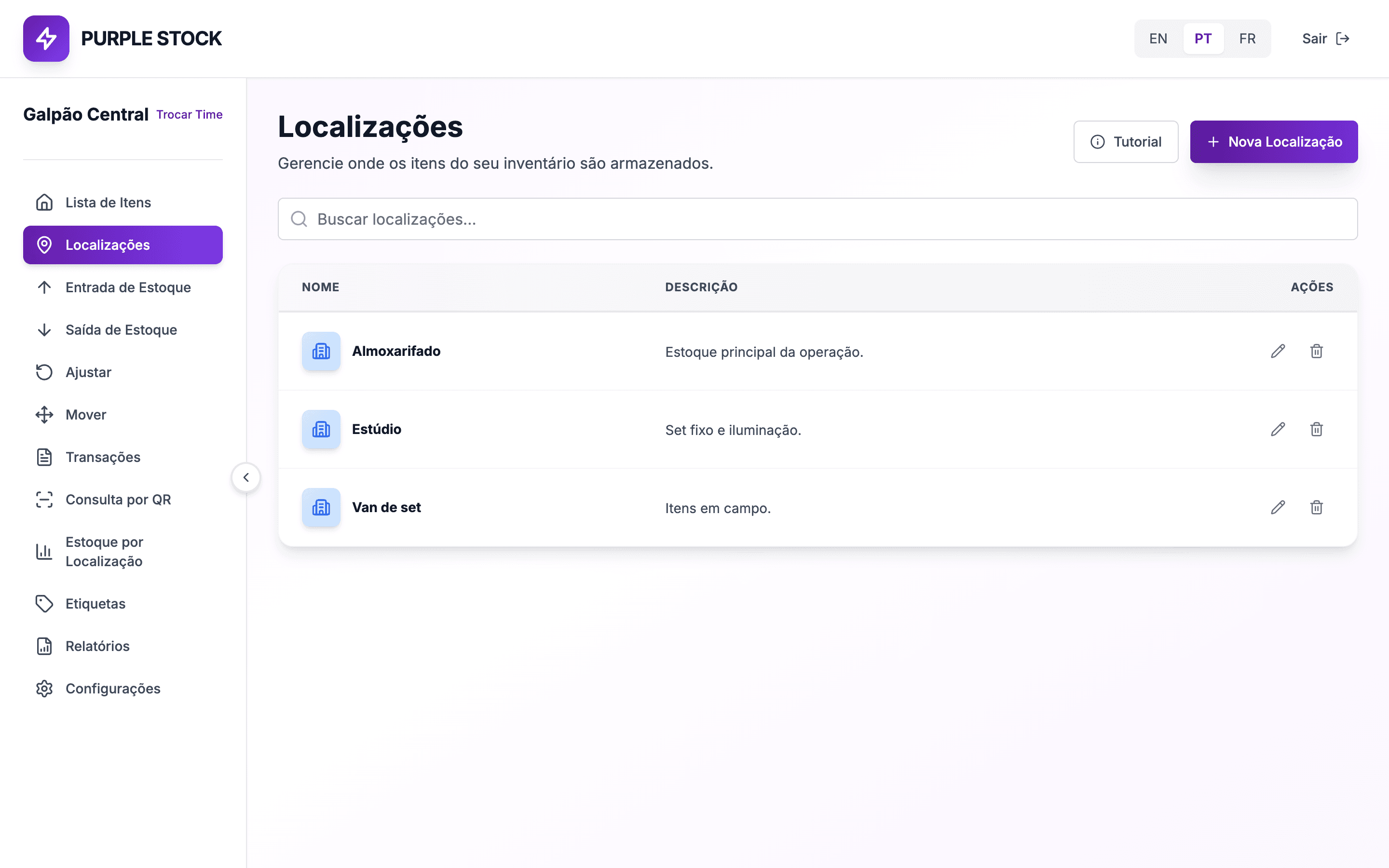Go to Etiquetas page
The width and height of the screenshot is (1389, 868).
[x=123, y=604]
